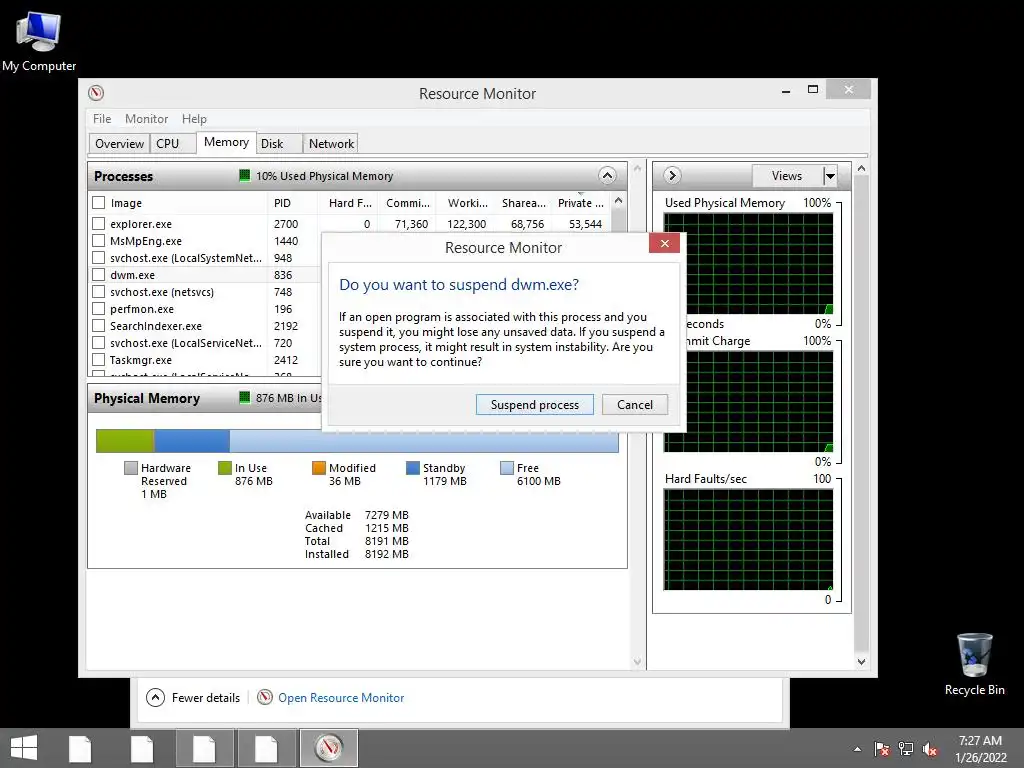The width and height of the screenshot is (1024, 768).
Task: Open the Help menu
Action: [x=194, y=119]
